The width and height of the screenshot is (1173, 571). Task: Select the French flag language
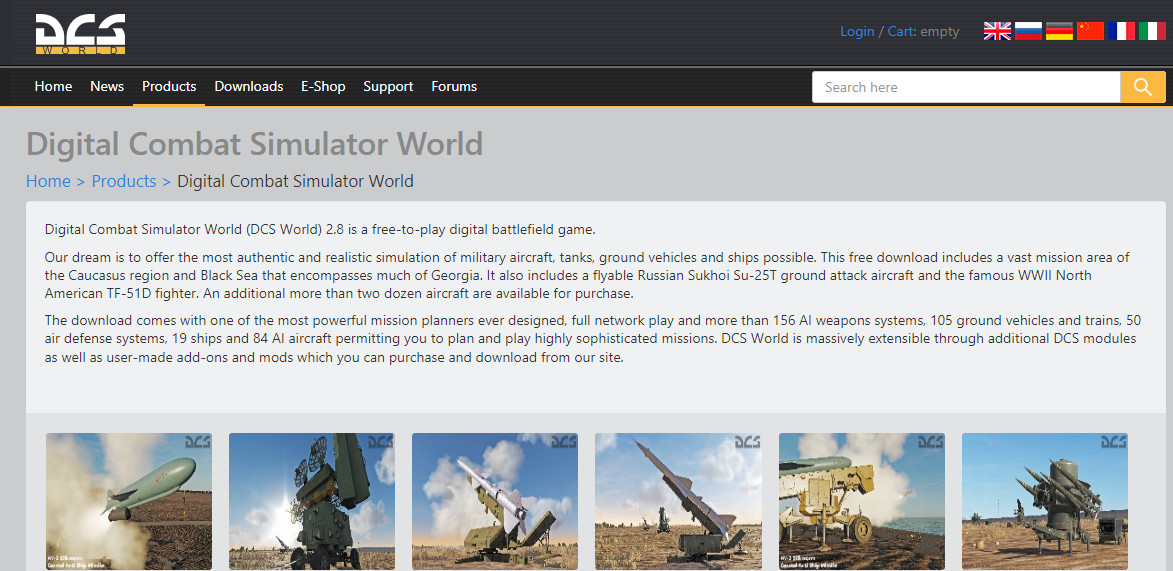click(1121, 31)
